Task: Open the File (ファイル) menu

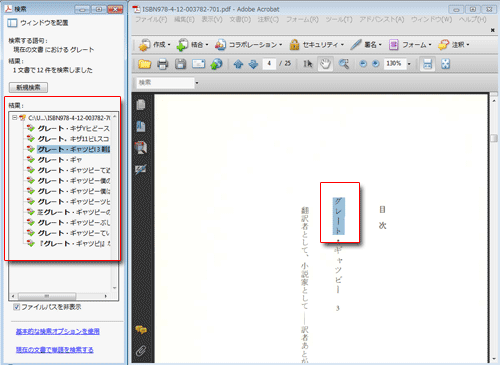Action: click(x=151, y=19)
